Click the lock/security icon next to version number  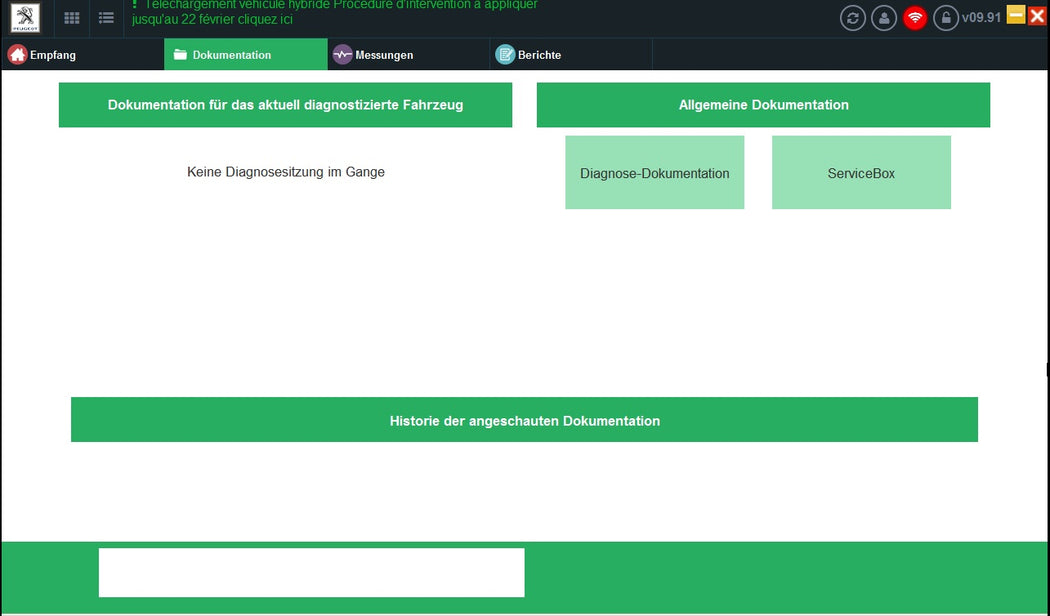pos(945,17)
